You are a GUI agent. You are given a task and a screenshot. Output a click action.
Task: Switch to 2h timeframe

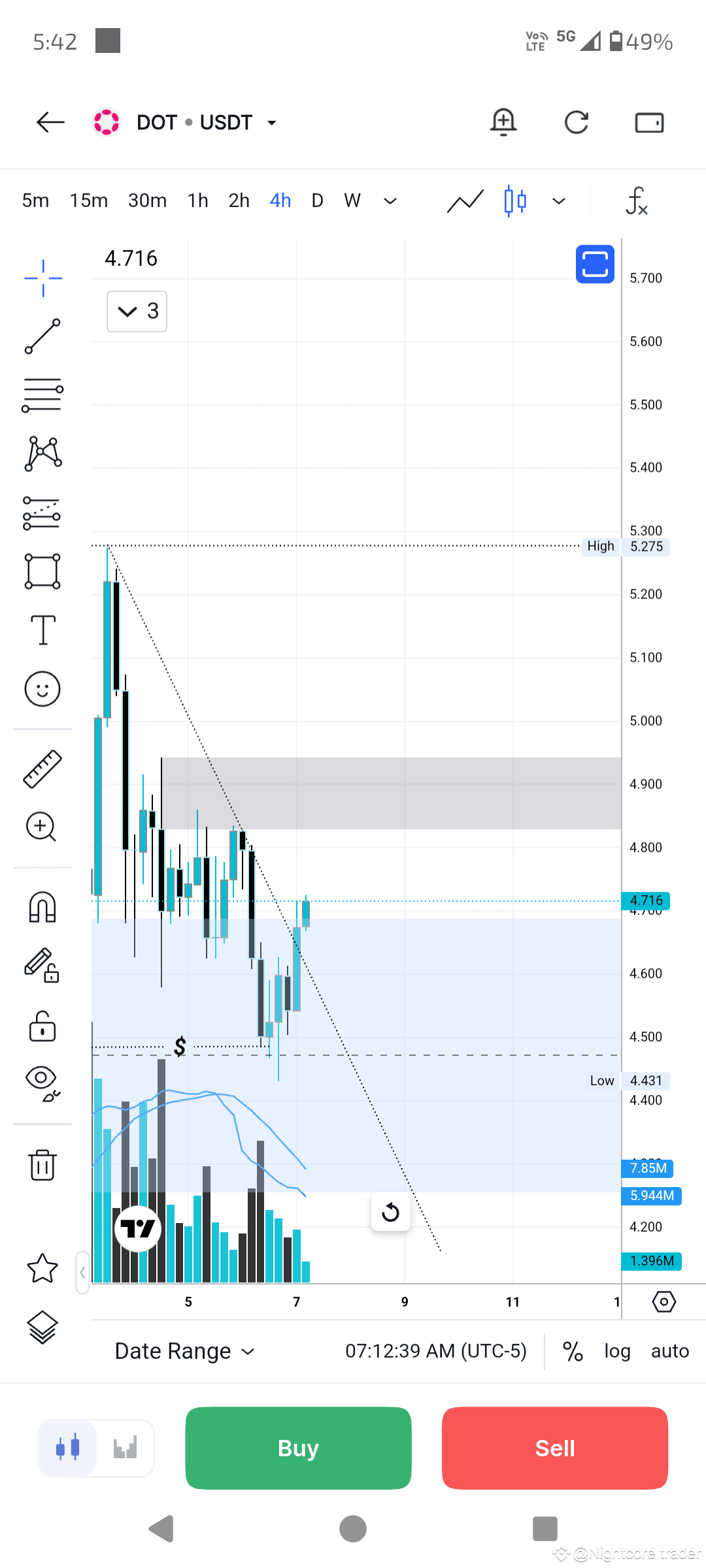coord(239,201)
